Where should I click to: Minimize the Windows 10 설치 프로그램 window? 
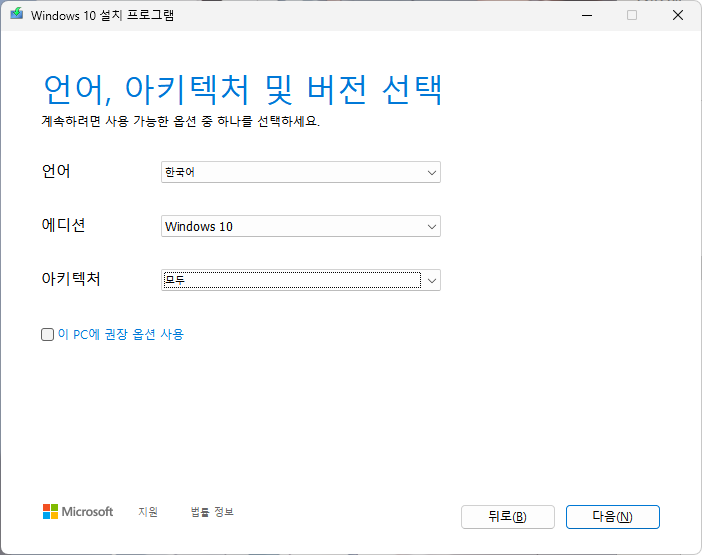tap(587, 15)
